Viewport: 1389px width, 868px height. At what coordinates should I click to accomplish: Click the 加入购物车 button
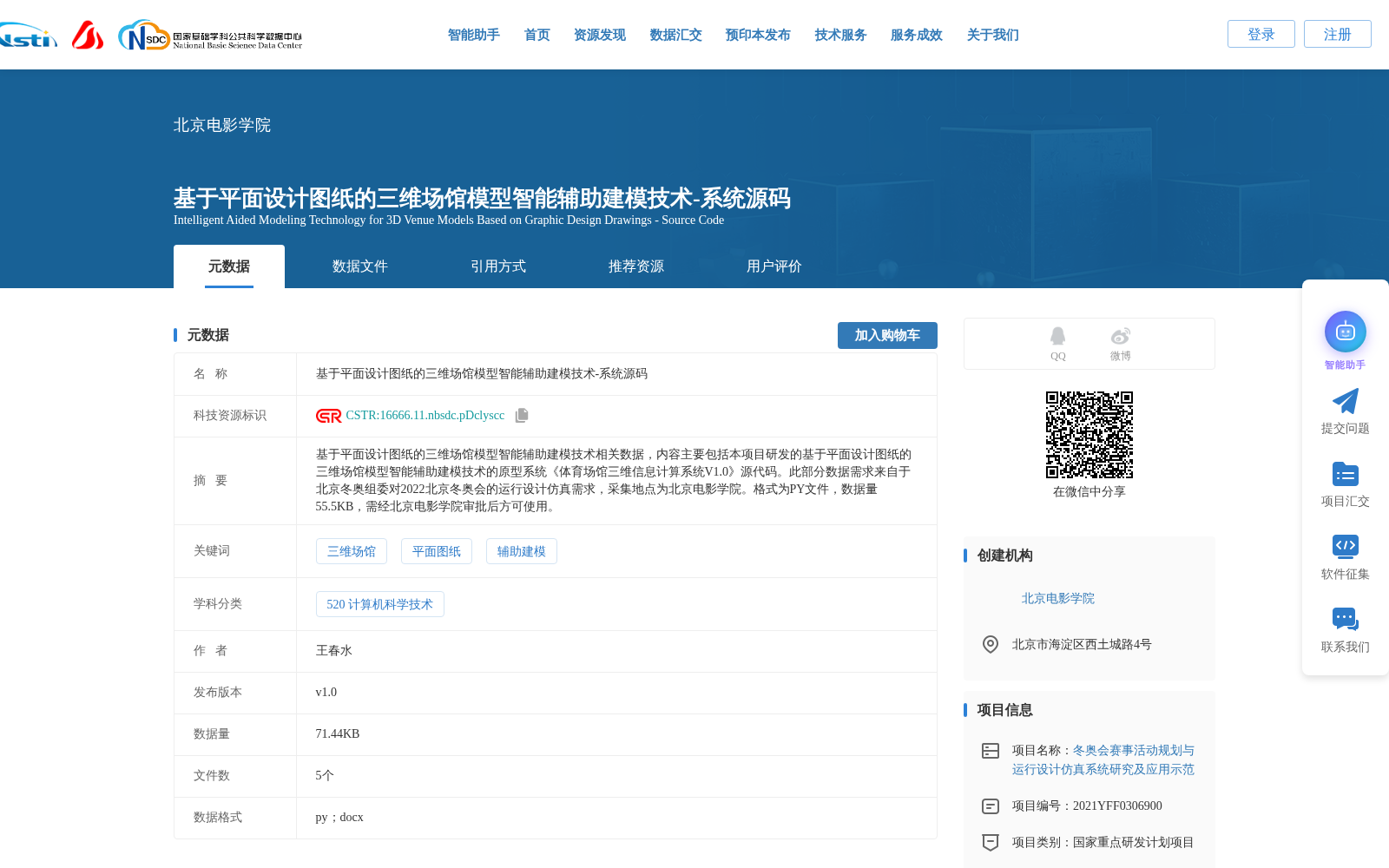(x=887, y=335)
